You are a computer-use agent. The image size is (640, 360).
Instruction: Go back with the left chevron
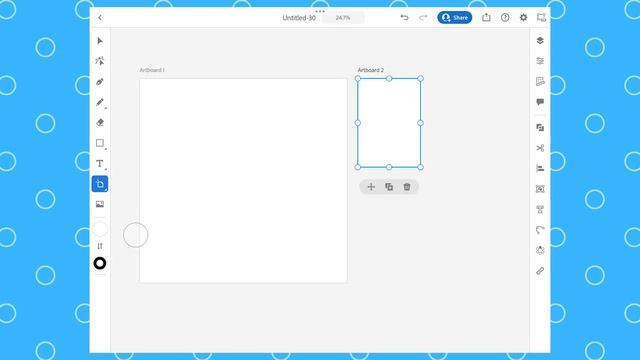click(x=100, y=18)
